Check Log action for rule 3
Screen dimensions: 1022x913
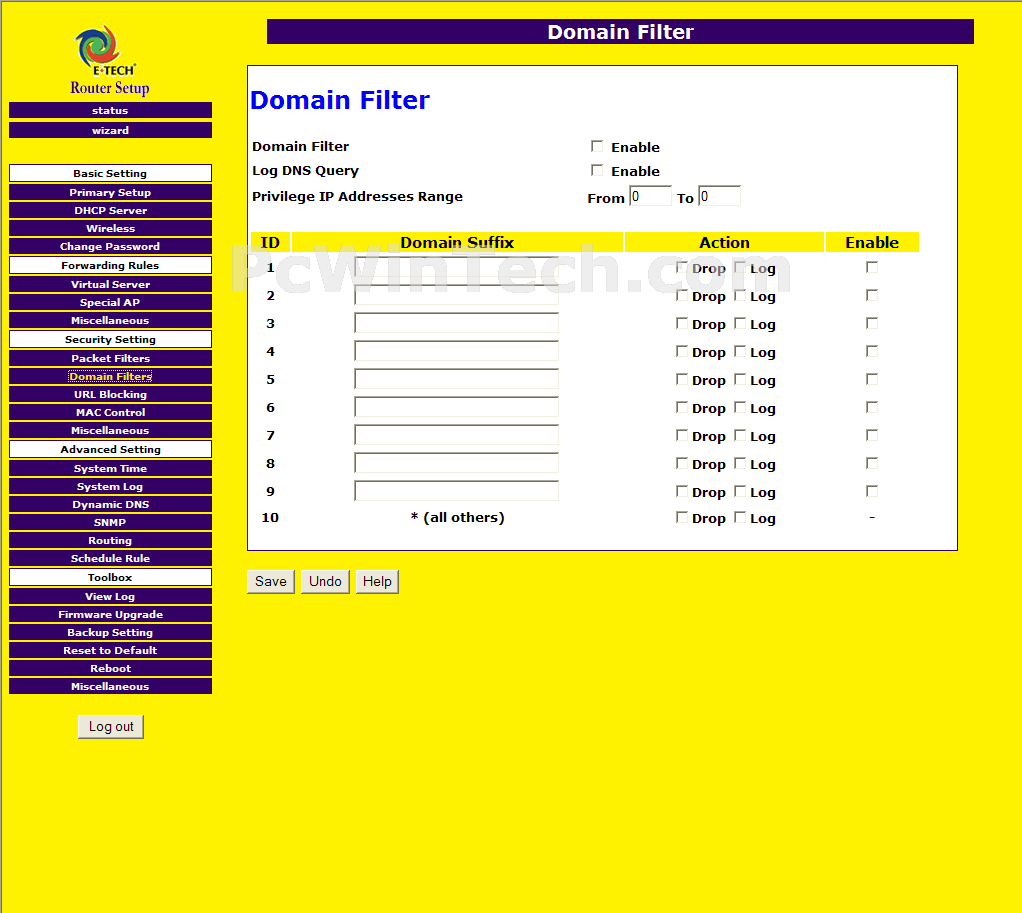pos(740,323)
